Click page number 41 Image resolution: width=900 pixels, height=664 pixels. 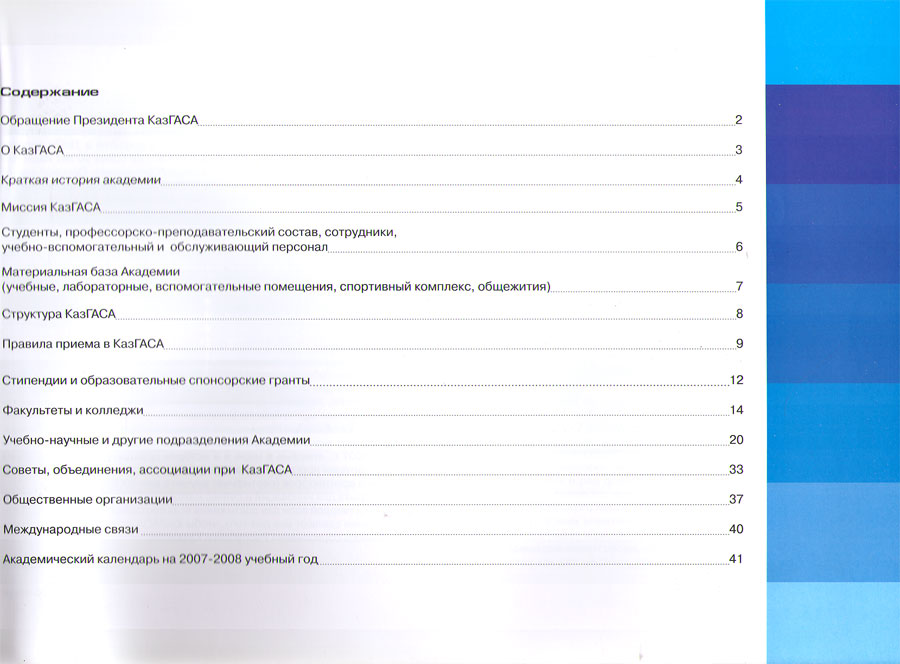(x=736, y=559)
